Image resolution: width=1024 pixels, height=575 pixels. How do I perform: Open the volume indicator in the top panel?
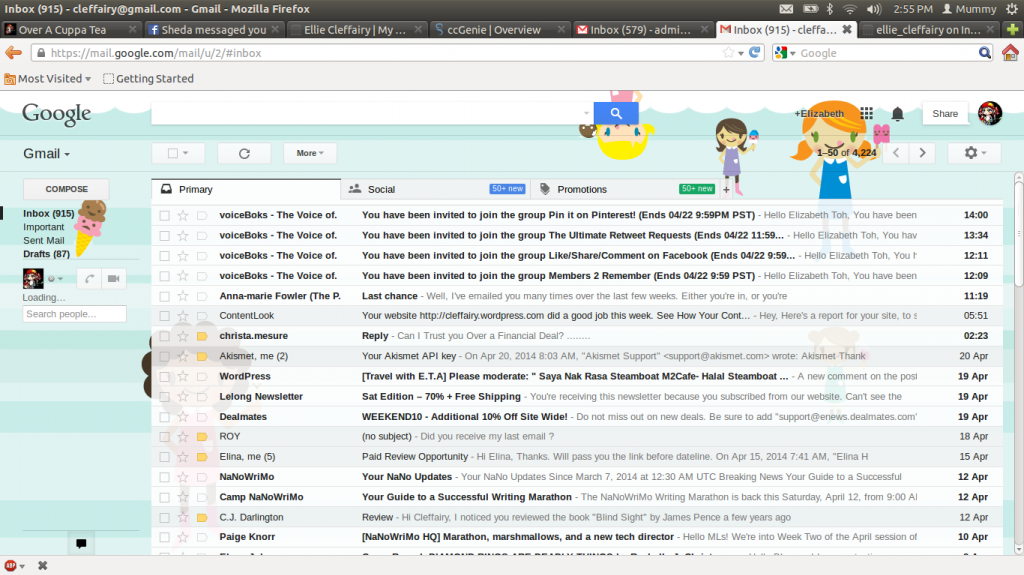coord(873,9)
